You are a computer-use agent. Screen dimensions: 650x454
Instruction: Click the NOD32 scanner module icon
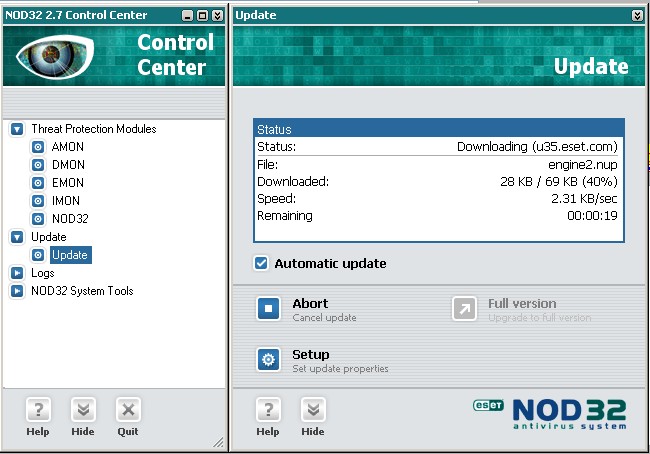point(38,219)
